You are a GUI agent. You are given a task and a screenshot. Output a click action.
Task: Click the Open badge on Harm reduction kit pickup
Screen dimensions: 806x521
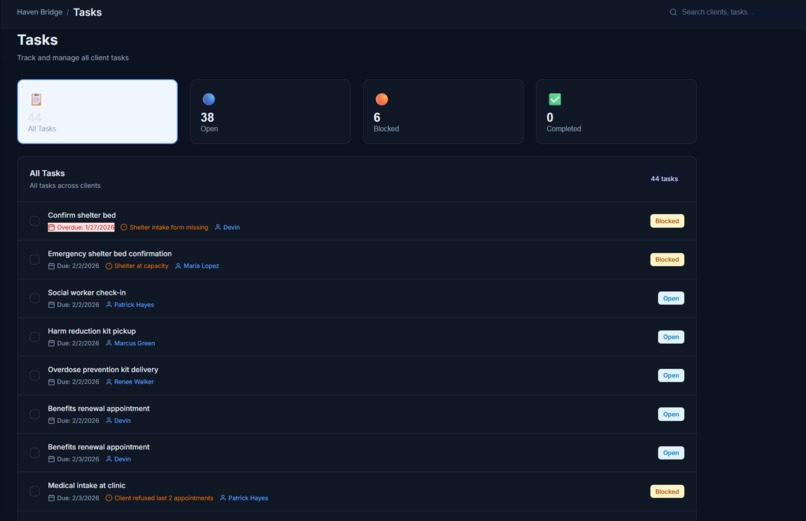(671, 337)
